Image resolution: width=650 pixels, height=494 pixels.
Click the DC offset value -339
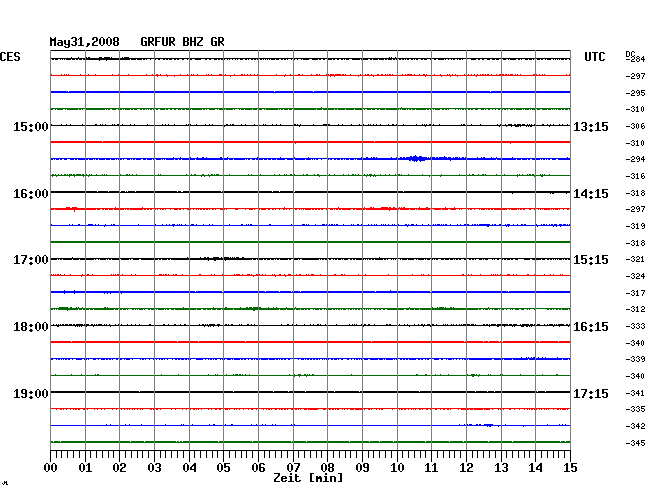[x=635, y=359]
